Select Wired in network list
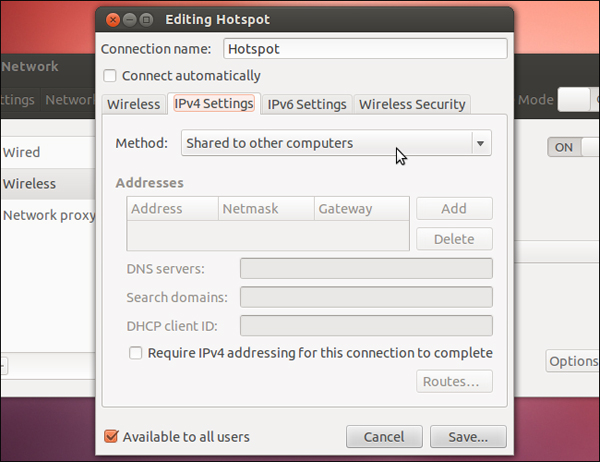600x462 pixels. [x=22, y=153]
